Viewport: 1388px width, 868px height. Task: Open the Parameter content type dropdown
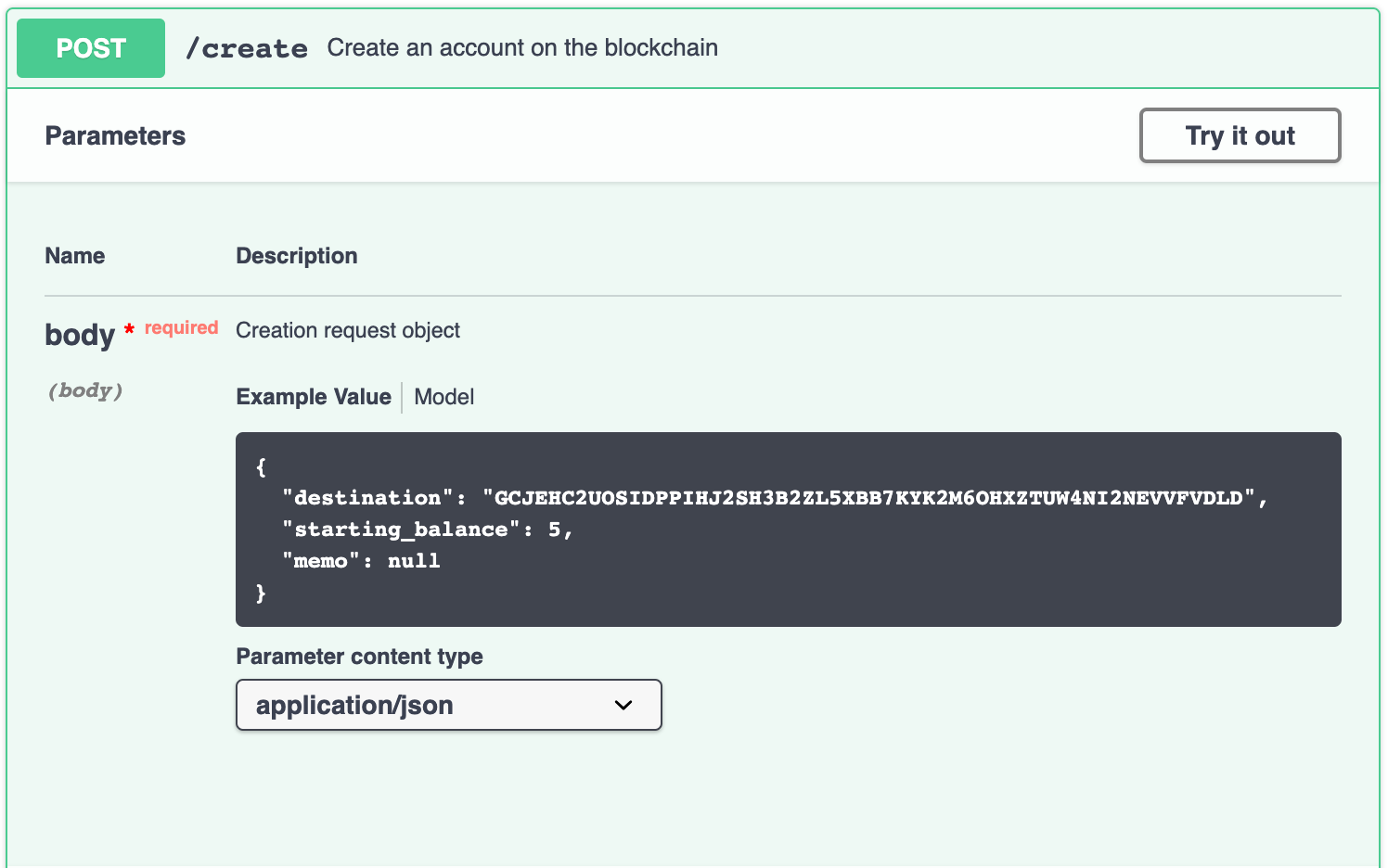coord(448,705)
